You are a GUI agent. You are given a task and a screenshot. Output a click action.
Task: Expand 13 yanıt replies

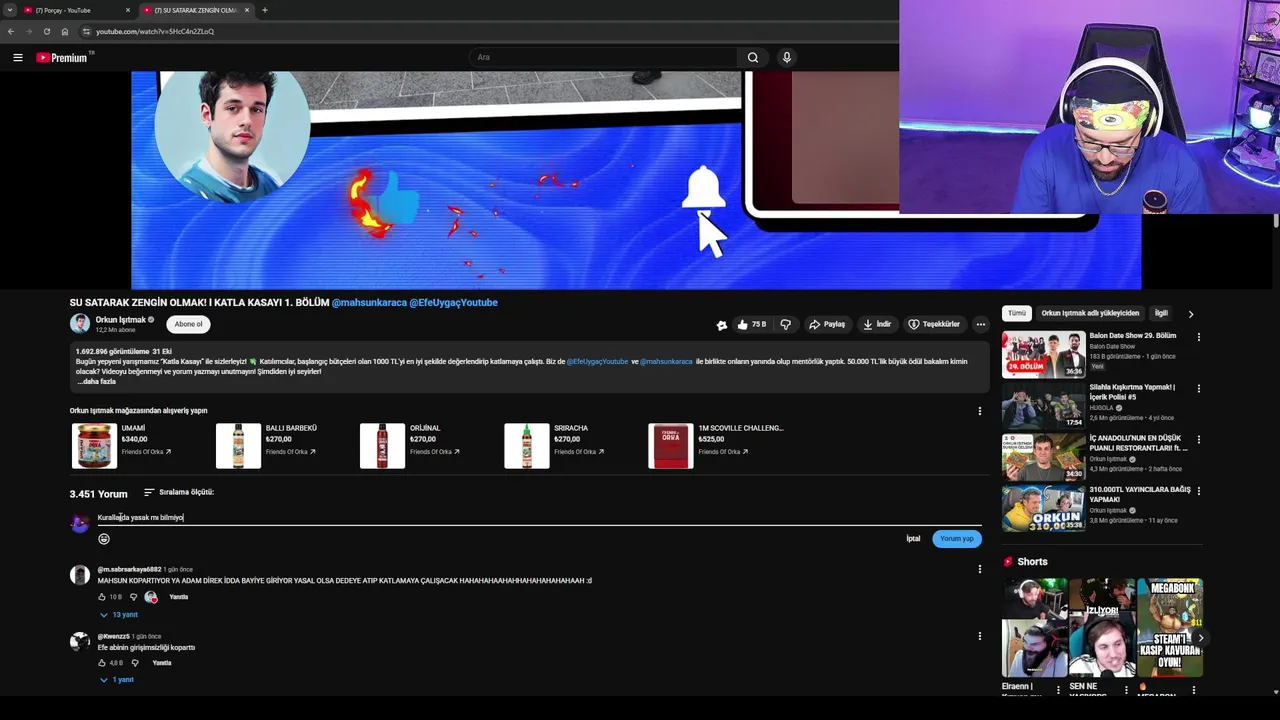(x=119, y=615)
